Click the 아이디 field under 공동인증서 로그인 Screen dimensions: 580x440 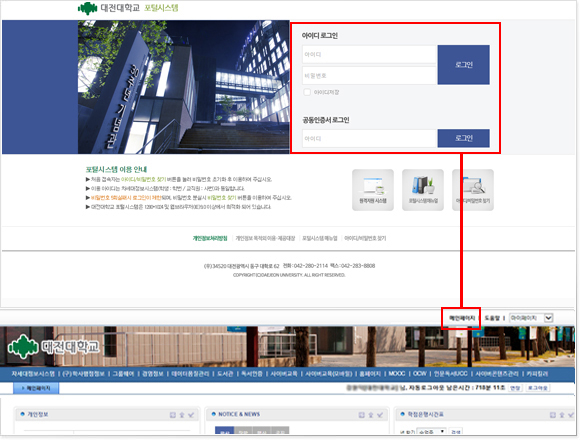click(x=370, y=139)
